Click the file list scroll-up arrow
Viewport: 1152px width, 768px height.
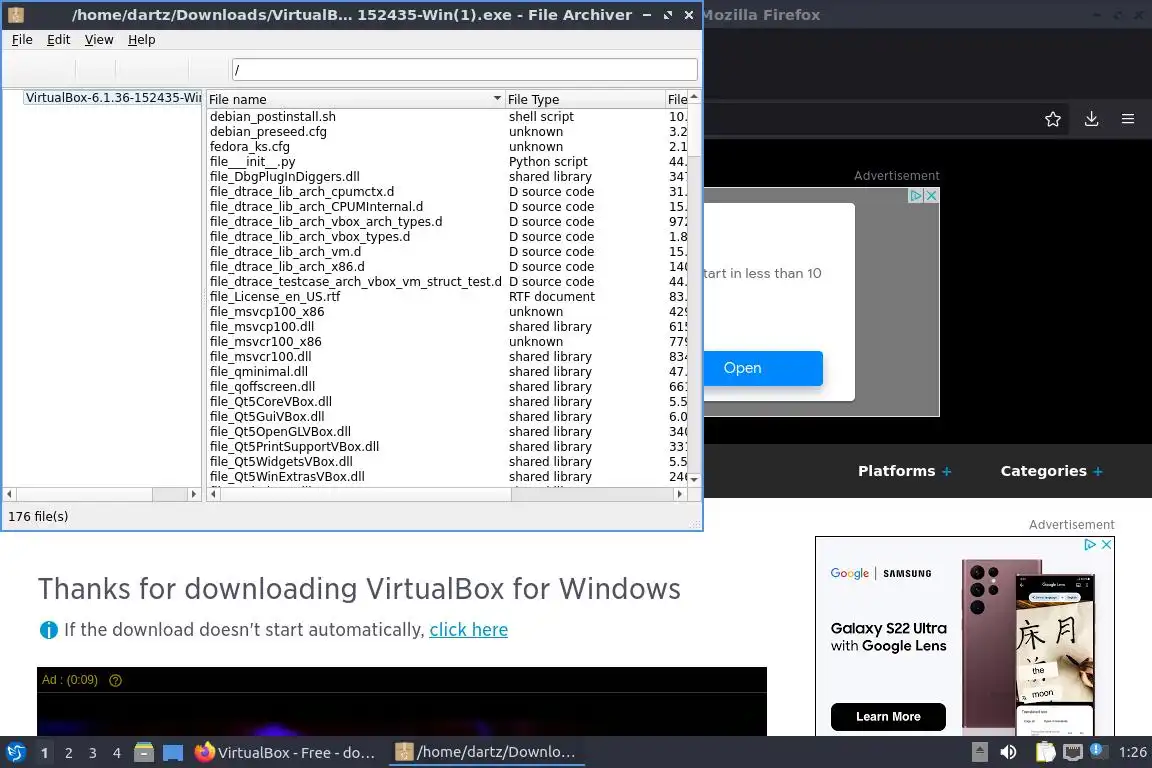(x=694, y=97)
